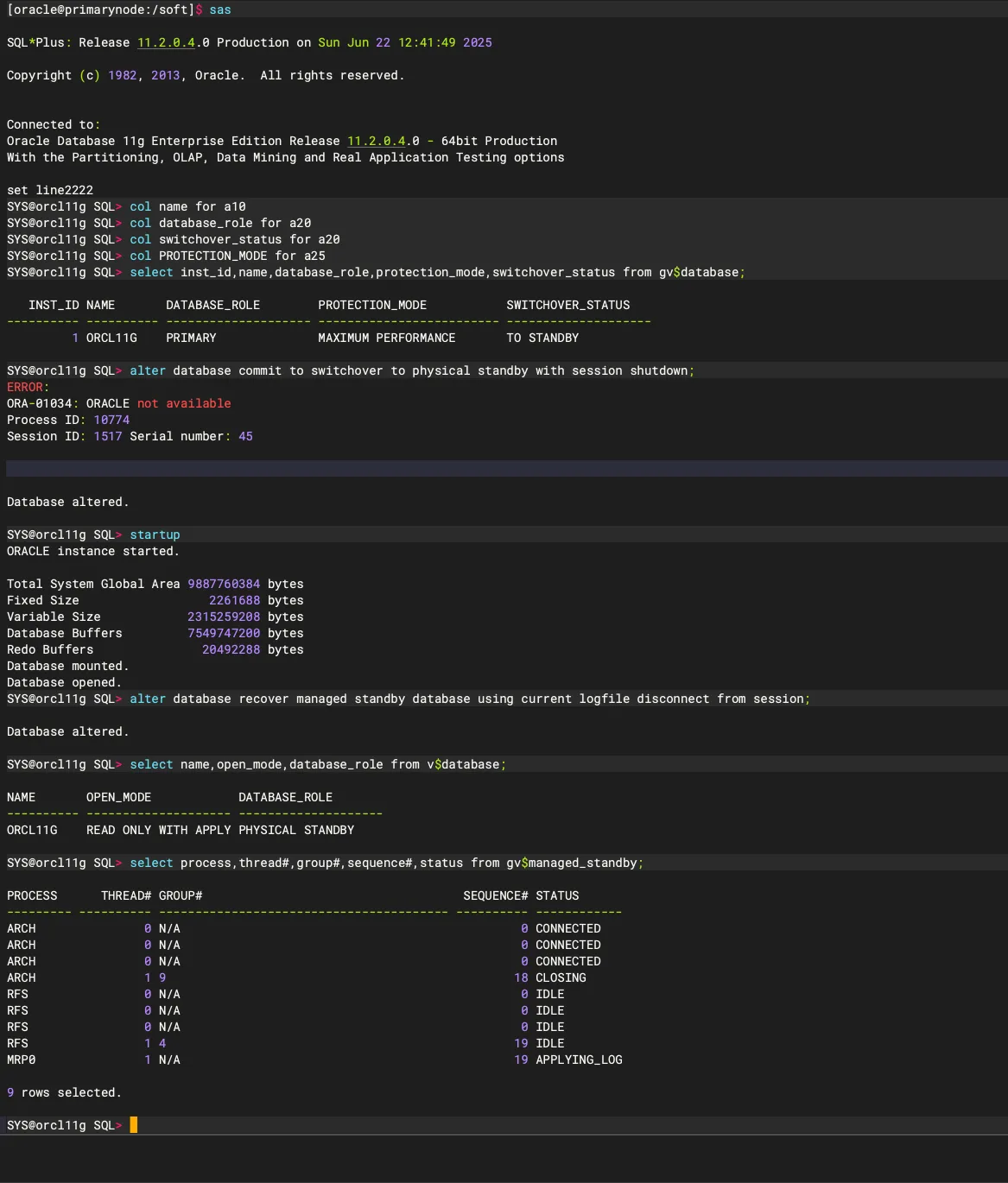Select the PROTECTION_MODE column header

[x=372, y=305]
